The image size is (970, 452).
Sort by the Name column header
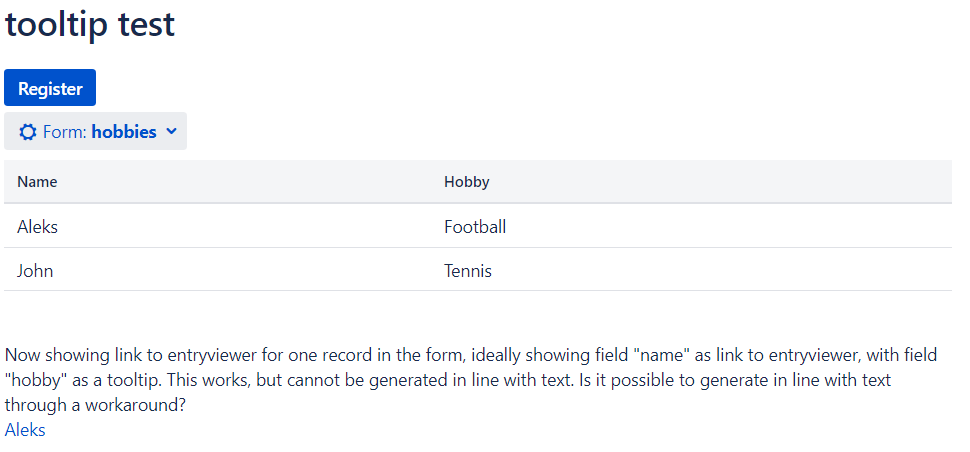37,182
